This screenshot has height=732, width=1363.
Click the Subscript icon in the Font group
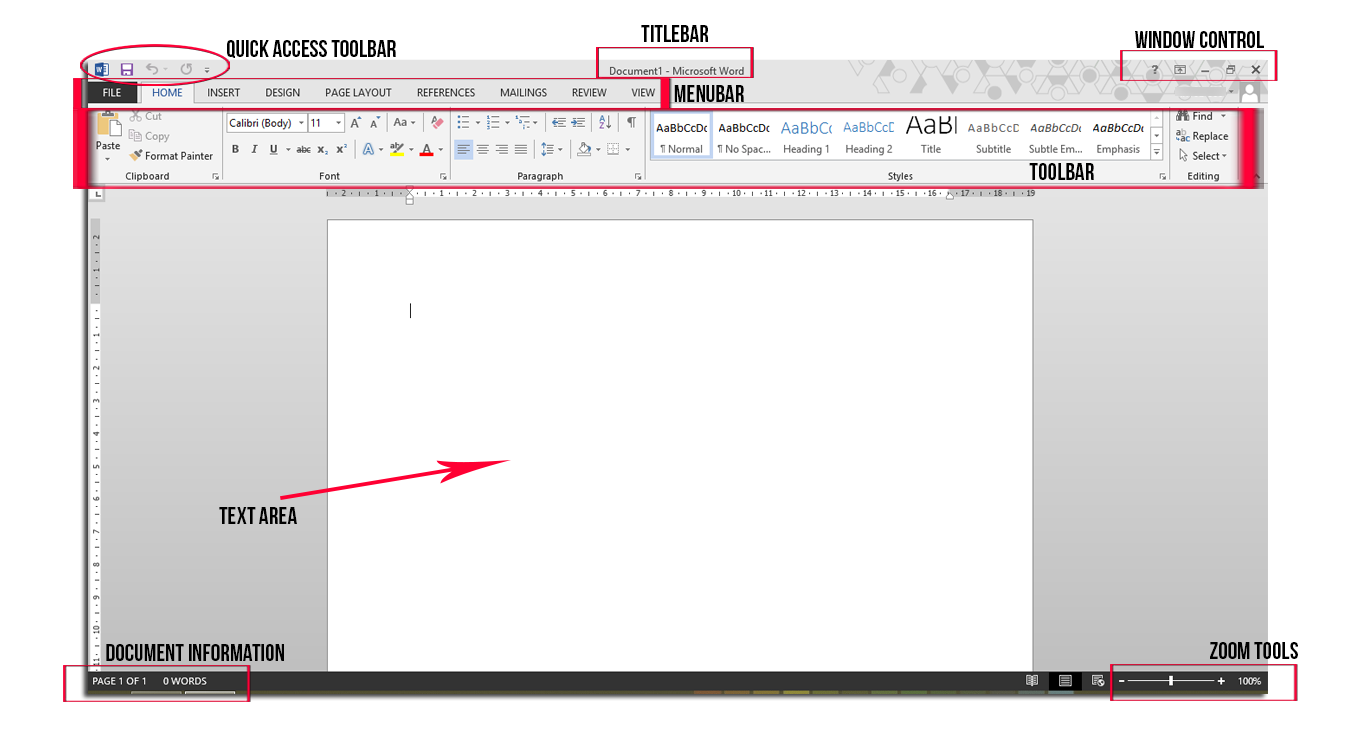coord(322,148)
